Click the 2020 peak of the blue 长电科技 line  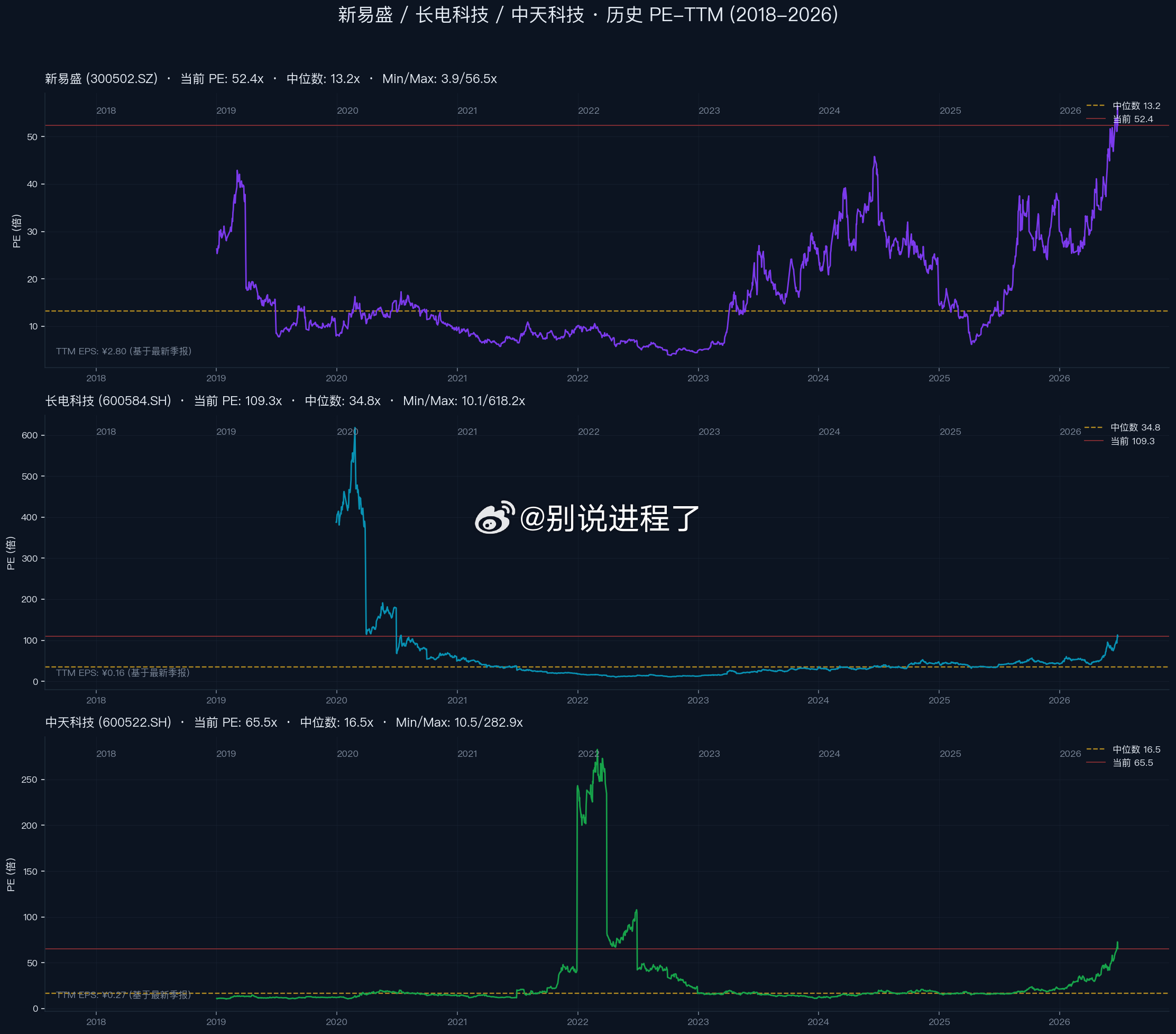click(x=355, y=429)
